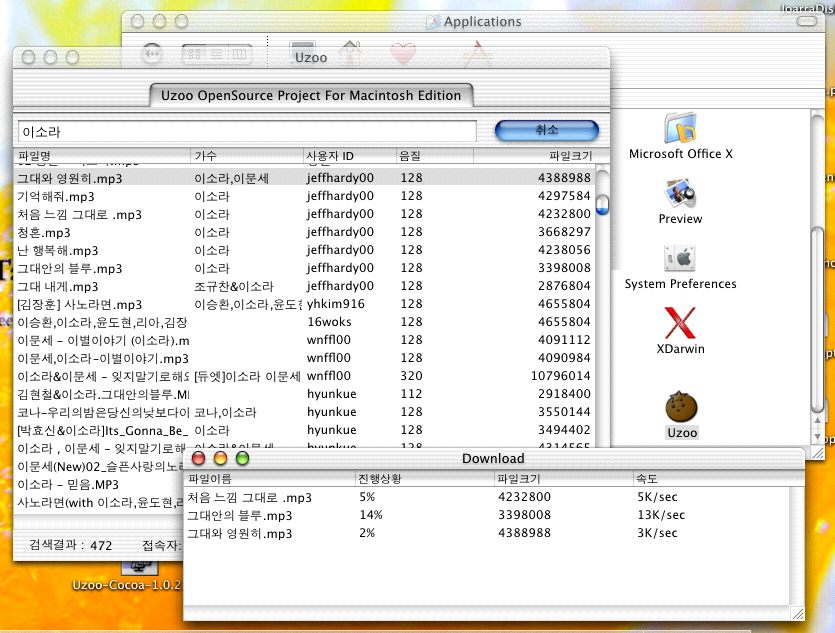This screenshot has width=835, height=633.
Task: Open Microsoft Office X folder icon
Action: pos(680,130)
